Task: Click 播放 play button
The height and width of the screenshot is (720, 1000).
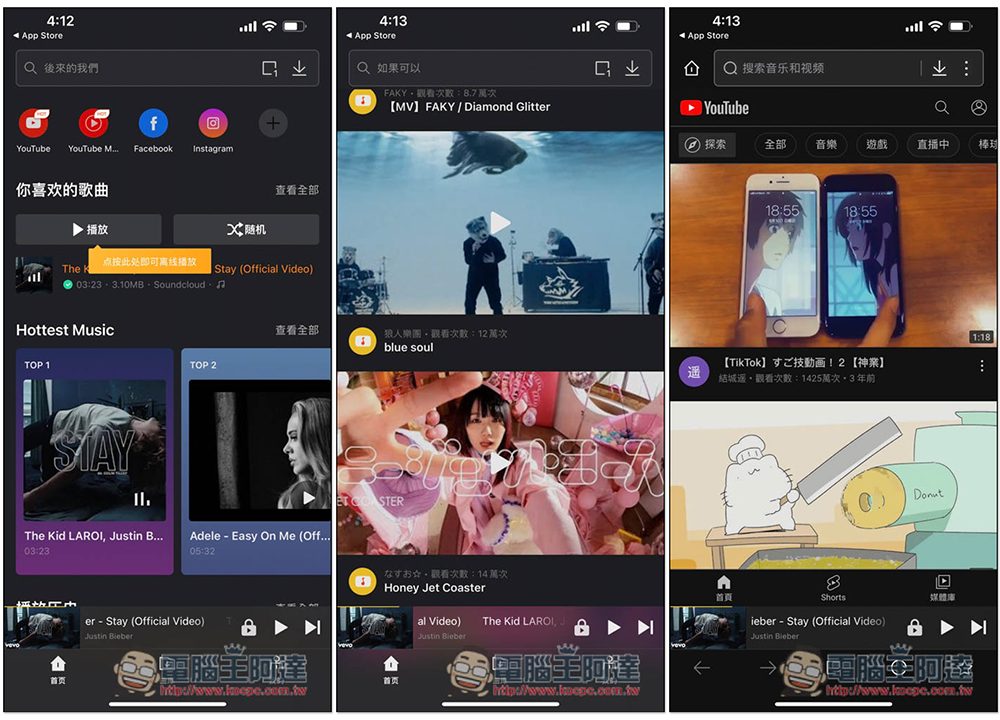Action: (89, 229)
